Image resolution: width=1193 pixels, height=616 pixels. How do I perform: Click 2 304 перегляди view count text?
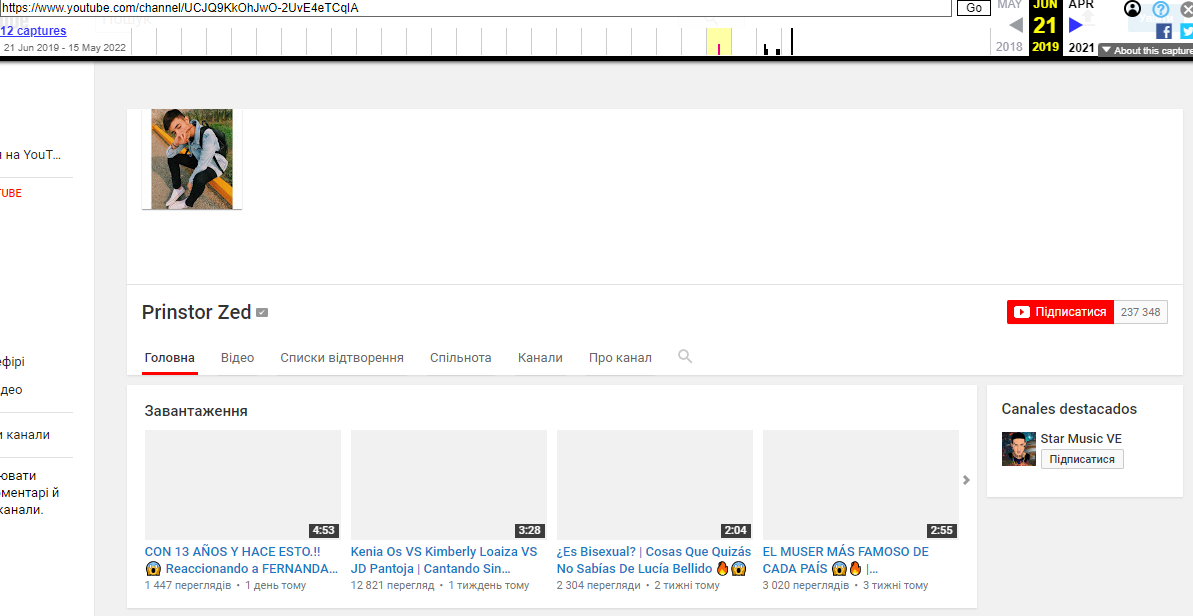[599, 586]
